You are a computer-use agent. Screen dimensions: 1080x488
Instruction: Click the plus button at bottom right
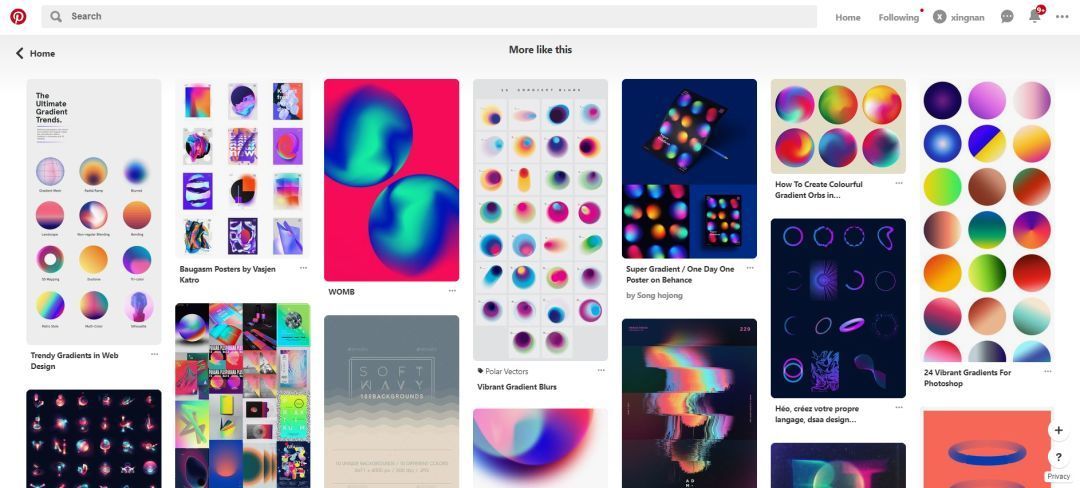[x=1059, y=430]
